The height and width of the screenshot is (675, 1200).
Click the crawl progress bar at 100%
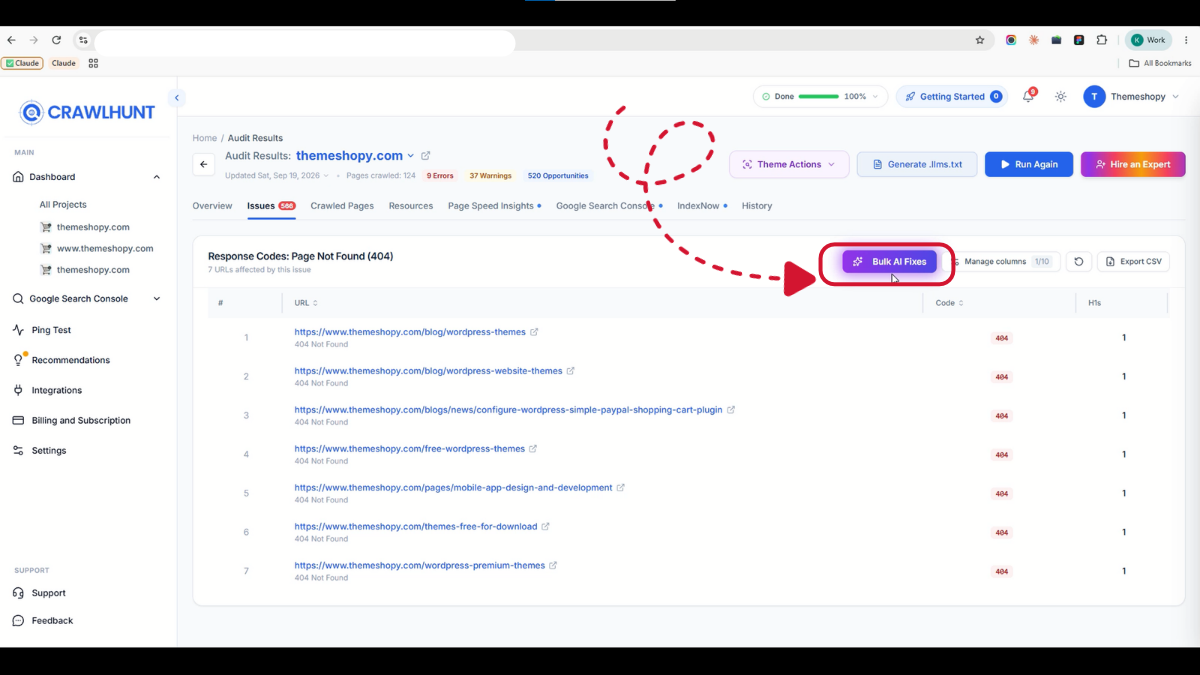(x=819, y=97)
